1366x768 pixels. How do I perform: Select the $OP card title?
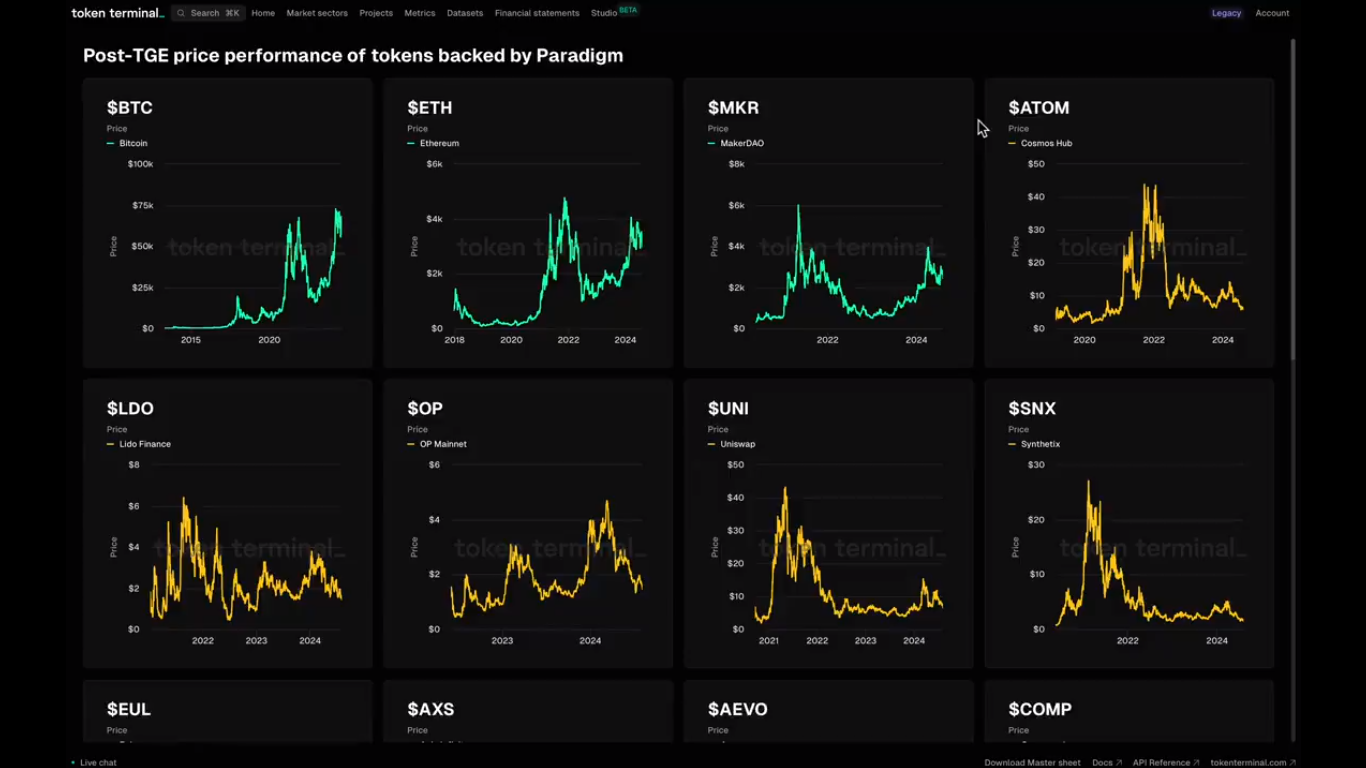coord(425,409)
